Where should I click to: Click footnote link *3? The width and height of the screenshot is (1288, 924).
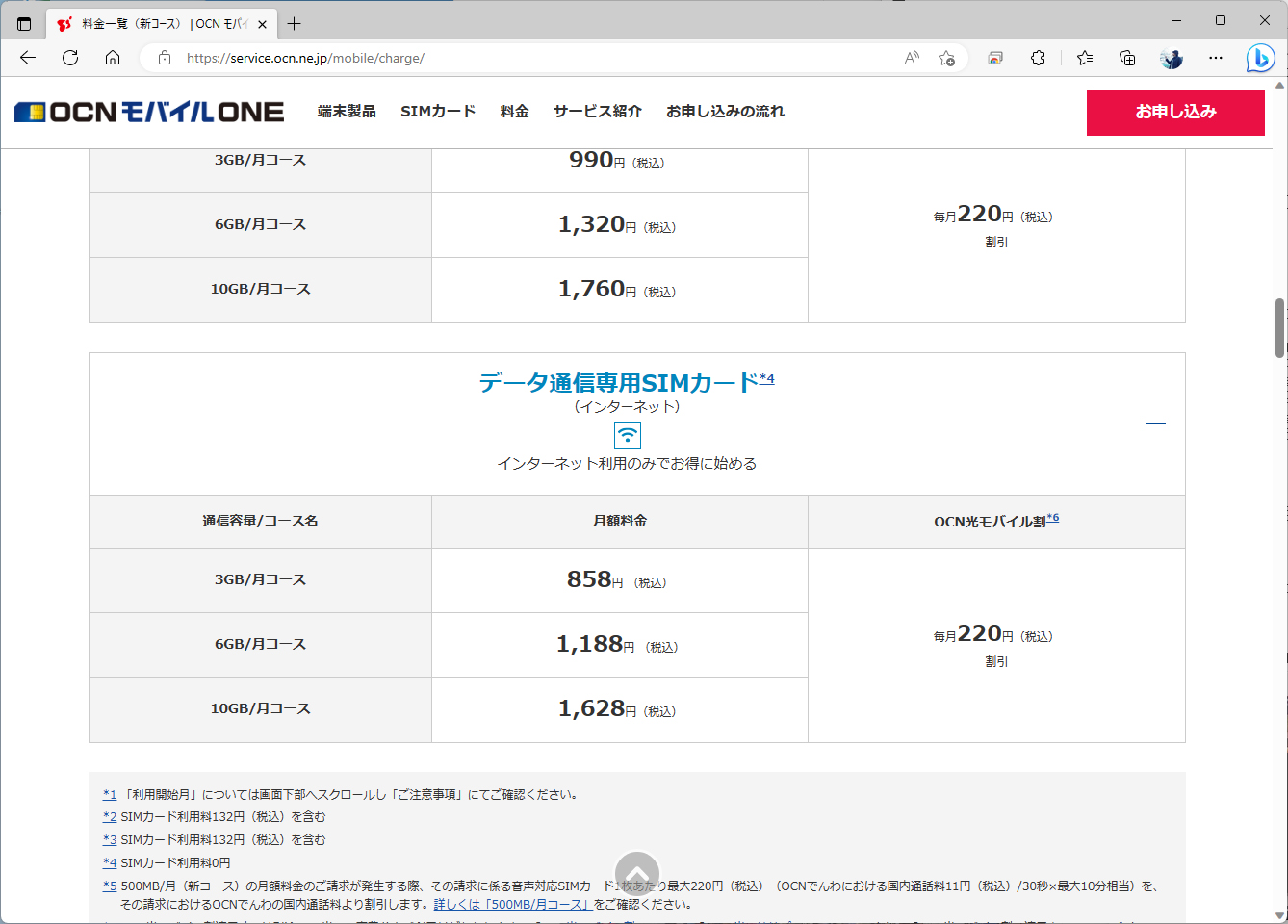(x=110, y=840)
